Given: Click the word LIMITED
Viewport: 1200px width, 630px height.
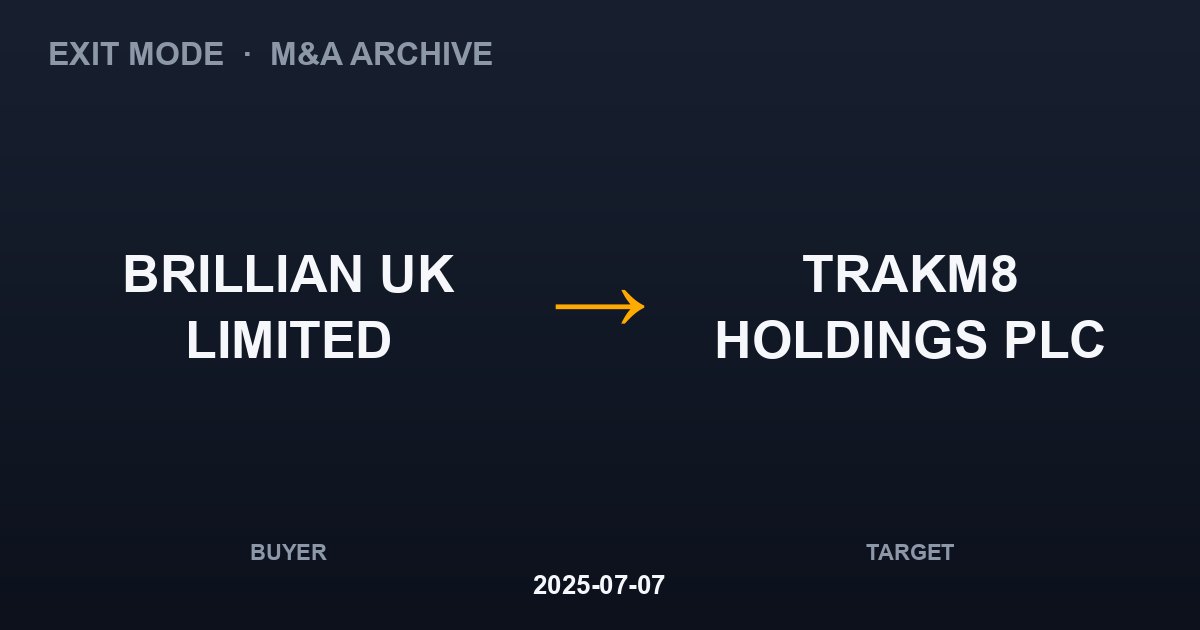Looking at the screenshot, I should 289,341.
